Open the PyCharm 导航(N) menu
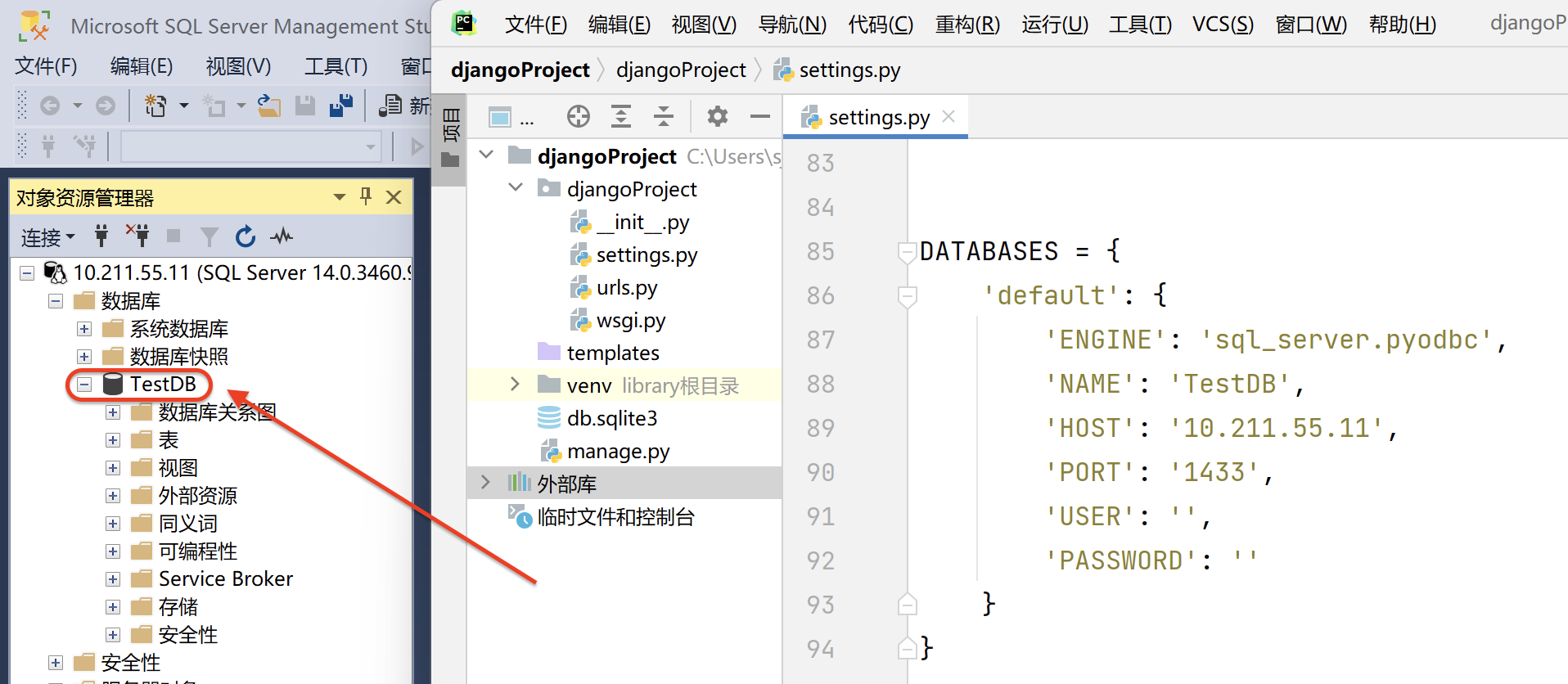 [x=792, y=25]
